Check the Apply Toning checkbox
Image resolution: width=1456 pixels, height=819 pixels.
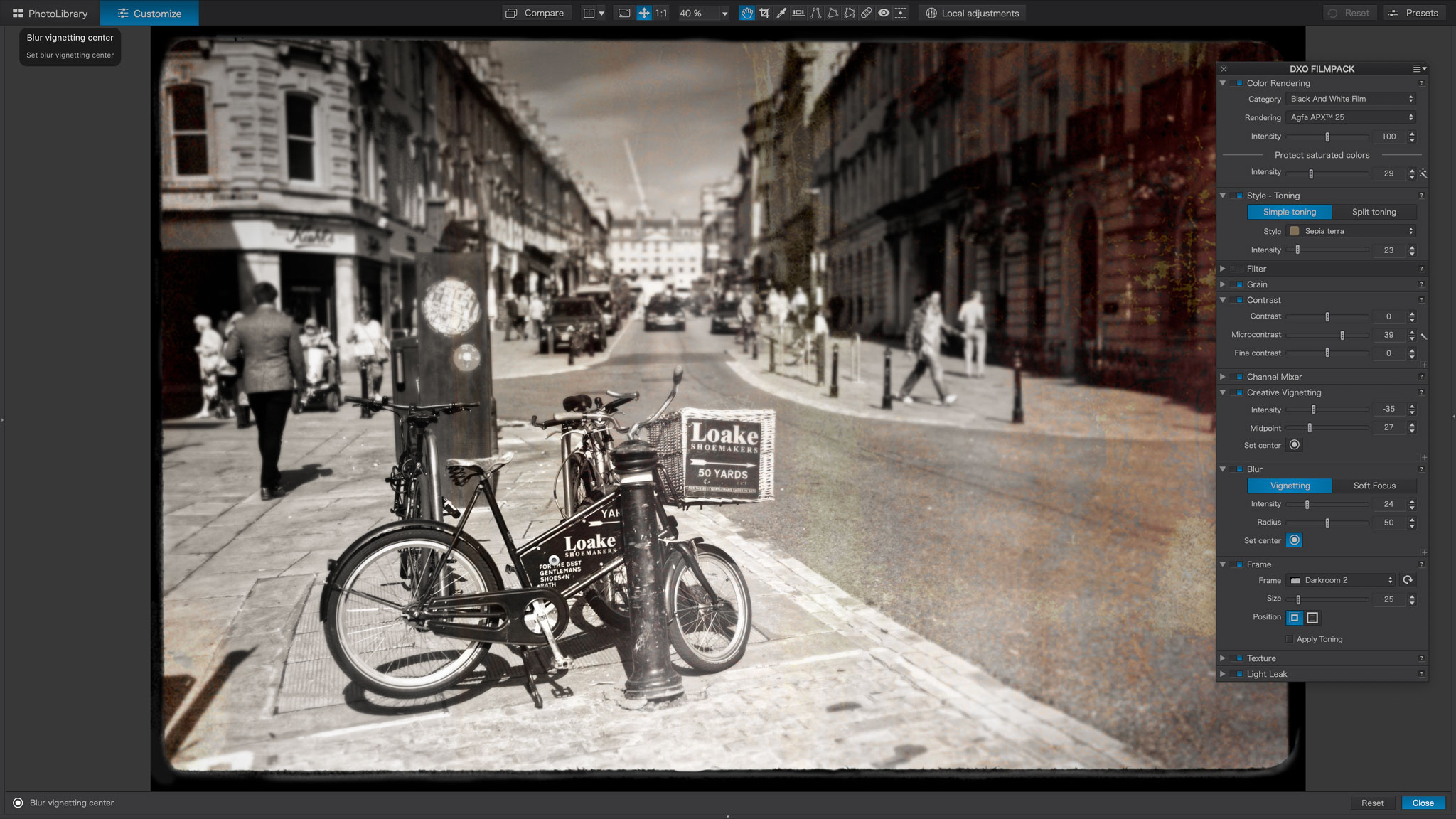[1290, 639]
